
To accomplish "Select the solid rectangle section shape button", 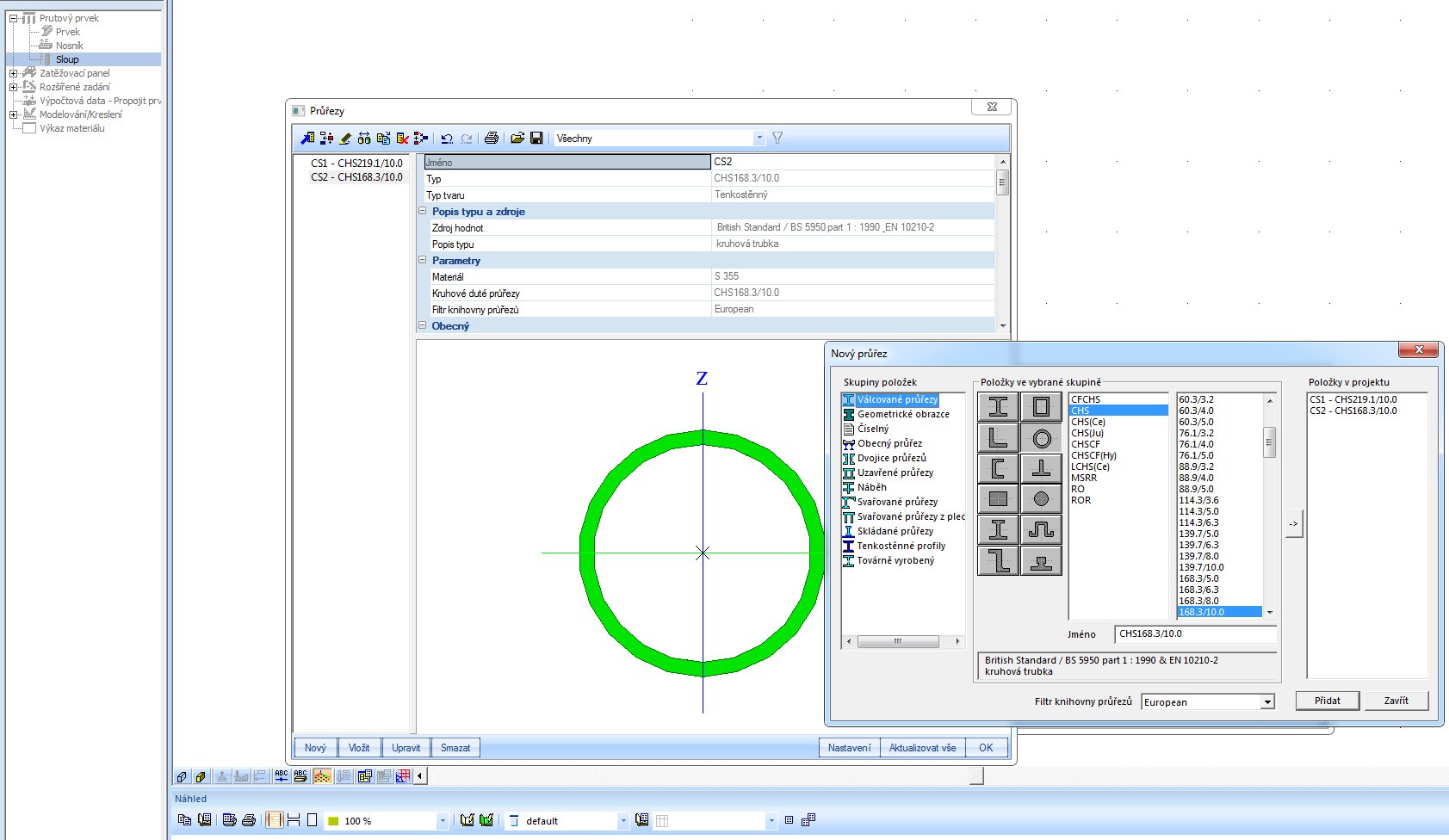I will [998, 498].
